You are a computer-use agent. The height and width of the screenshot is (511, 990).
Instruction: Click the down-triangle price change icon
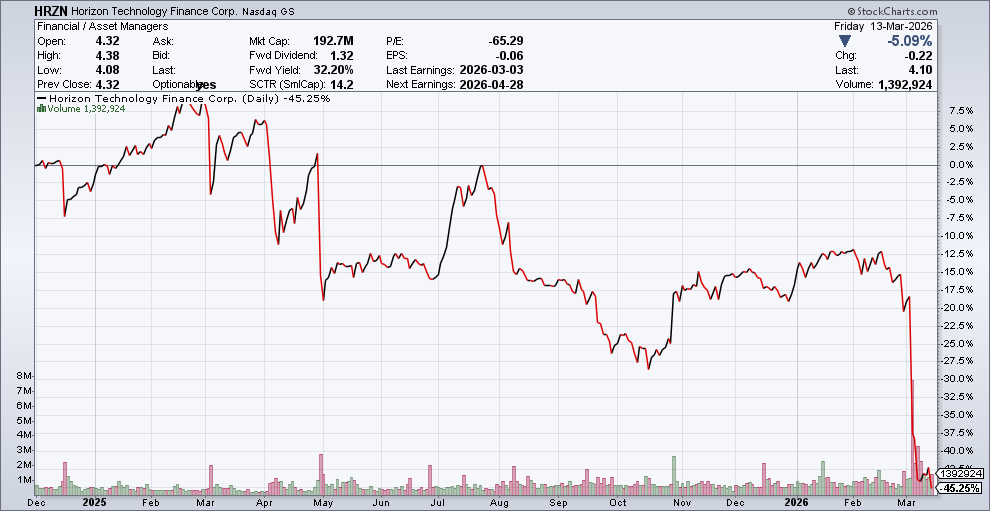(x=845, y=41)
